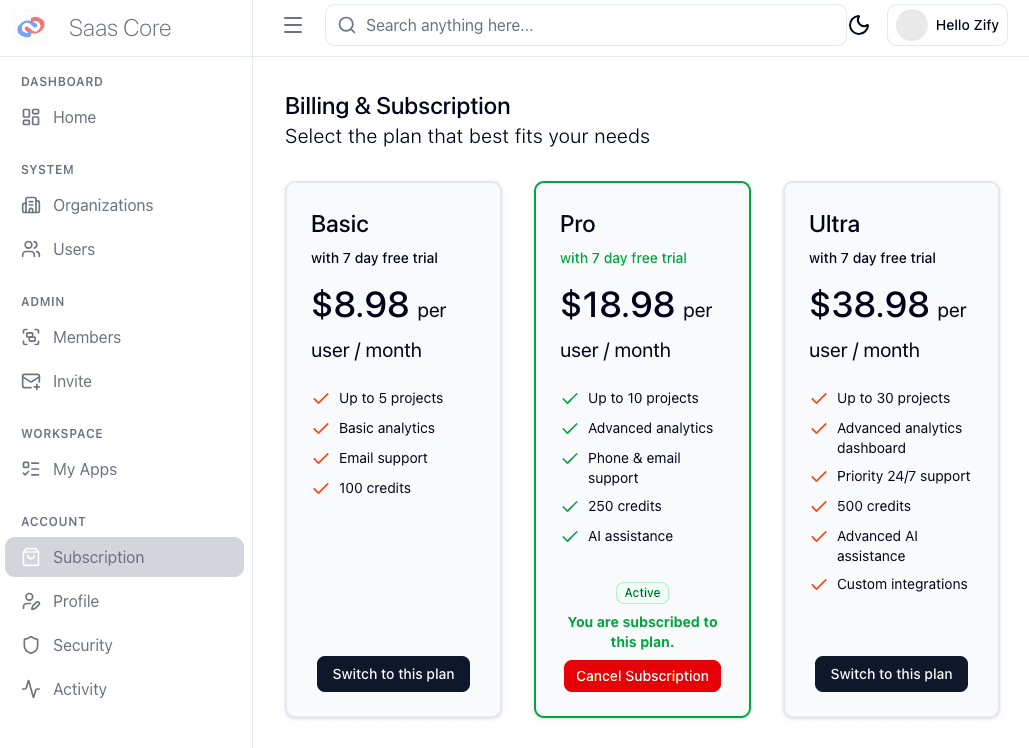Go to the Profile page
The height and width of the screenshot is (748, 1029).
coord(76,601)
